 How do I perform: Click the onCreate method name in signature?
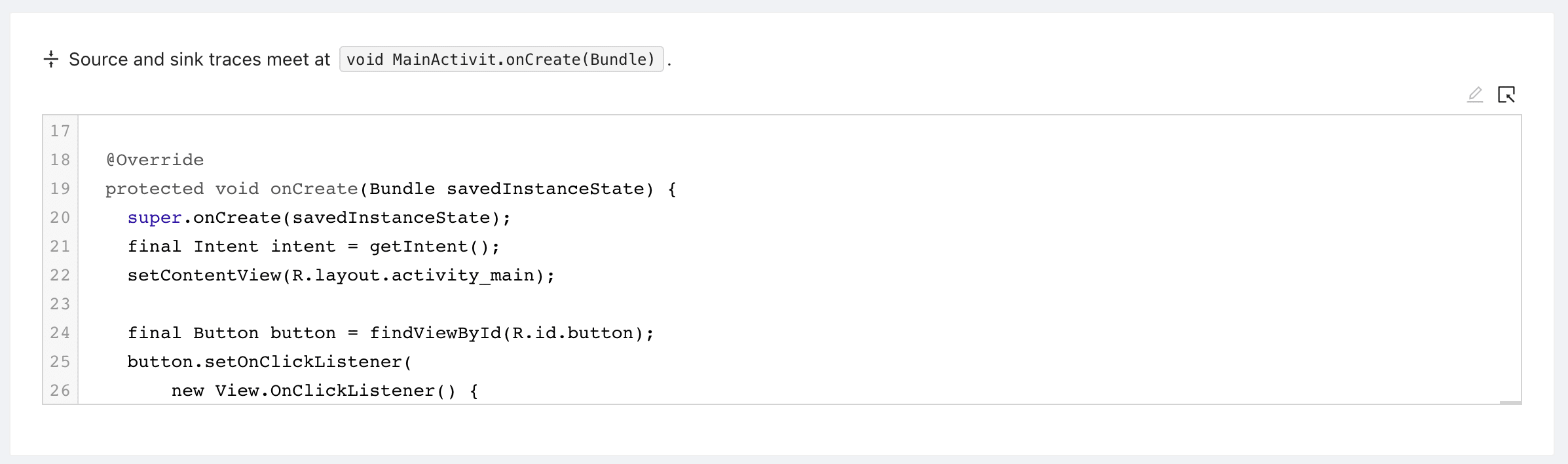[314, 189]
